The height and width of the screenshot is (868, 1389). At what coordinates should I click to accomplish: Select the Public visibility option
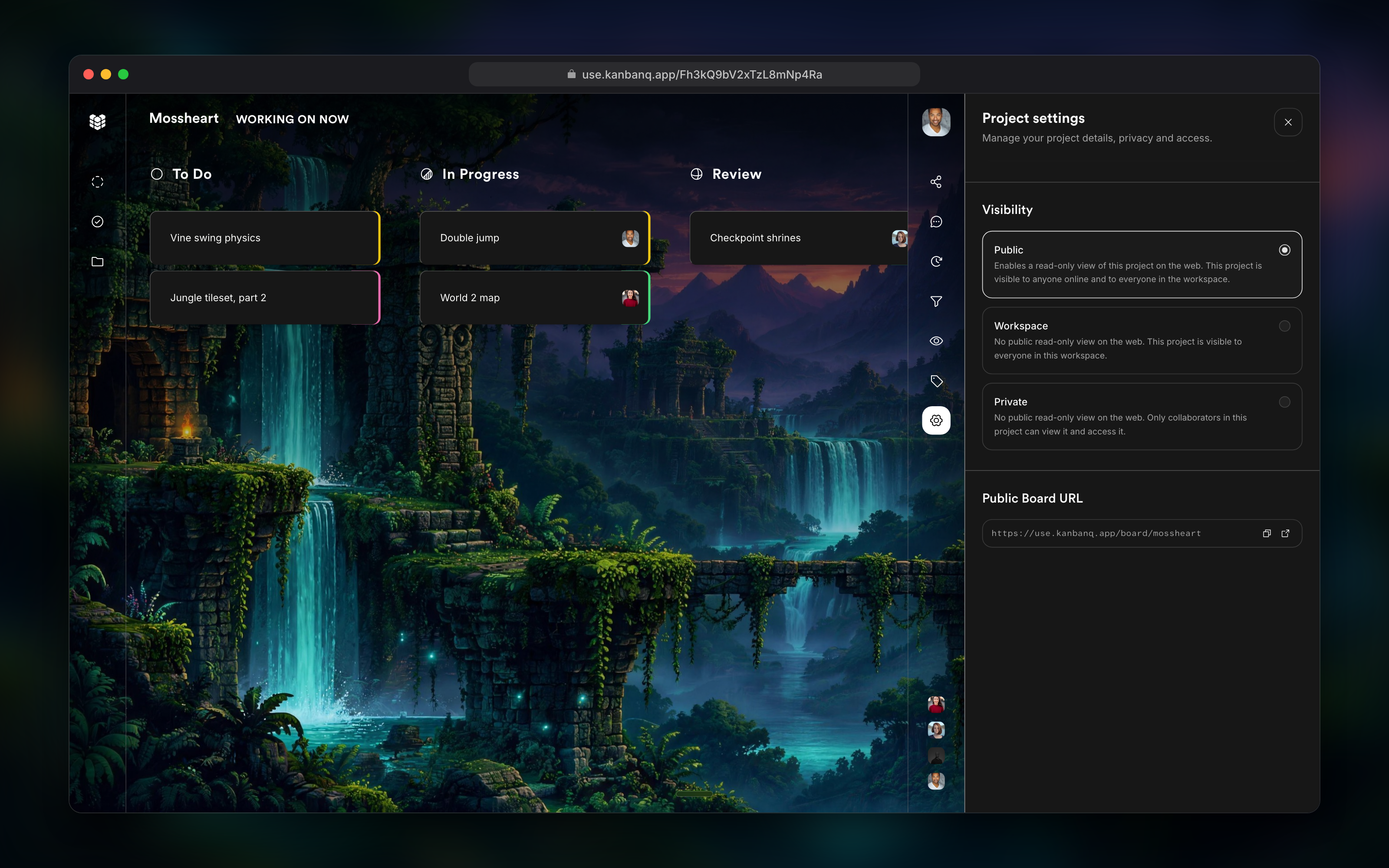click(1142, 264)
